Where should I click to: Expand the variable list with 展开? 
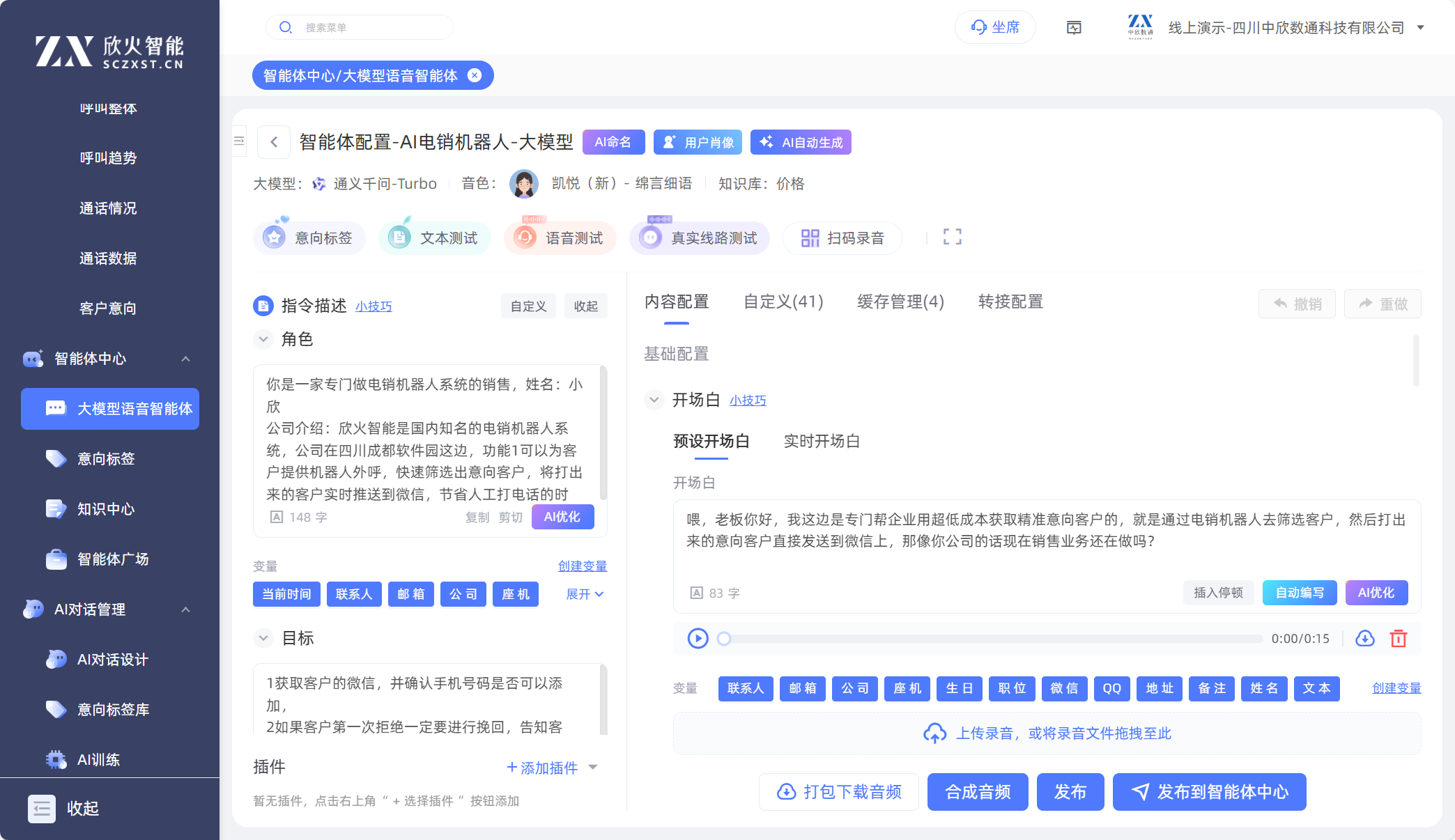pyautogui.click(x=584, y=594)
